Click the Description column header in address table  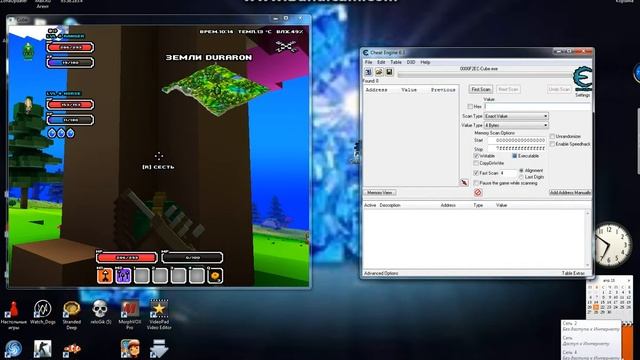390,205
